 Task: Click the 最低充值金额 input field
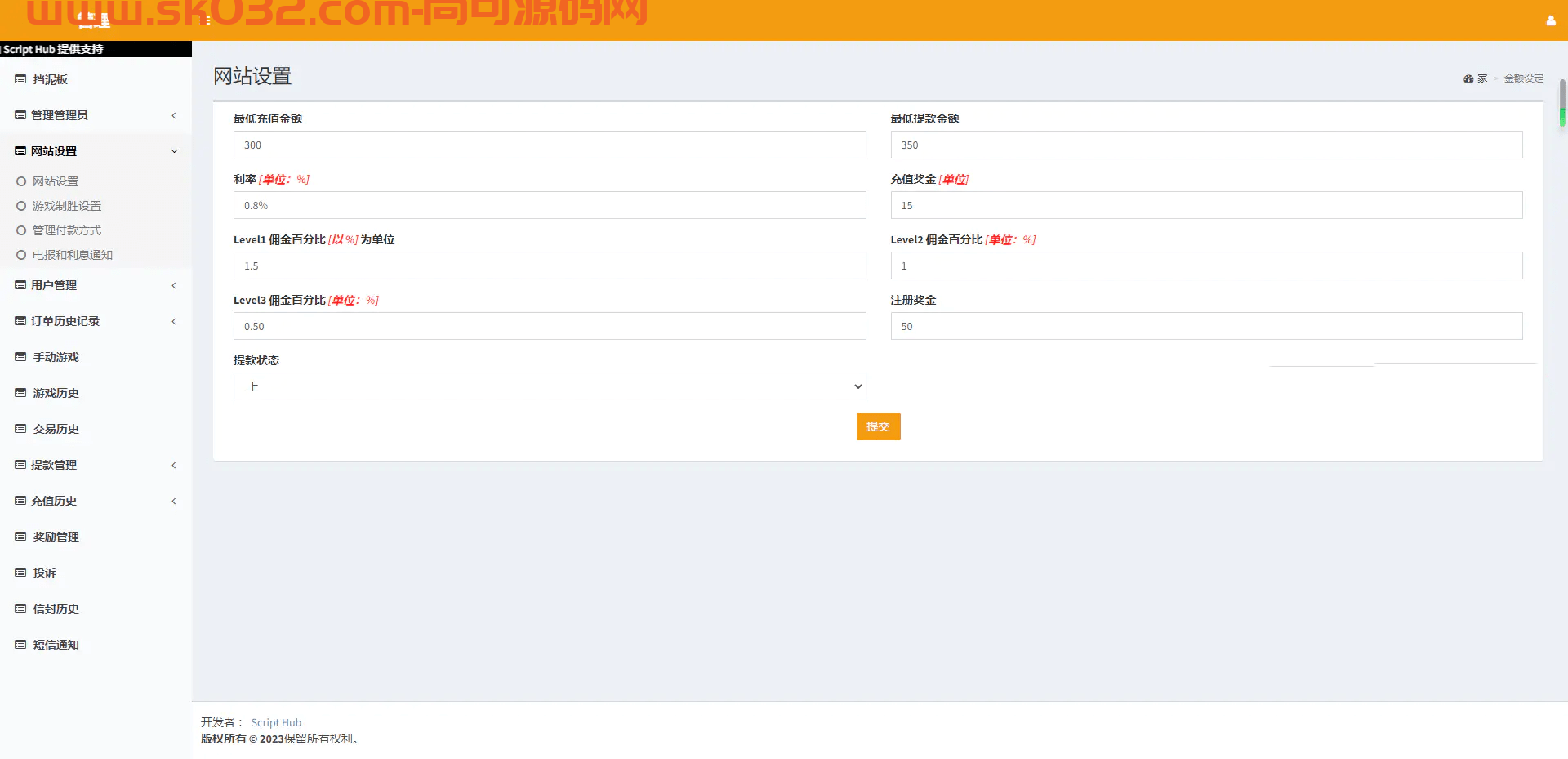(x=550, y=145)
